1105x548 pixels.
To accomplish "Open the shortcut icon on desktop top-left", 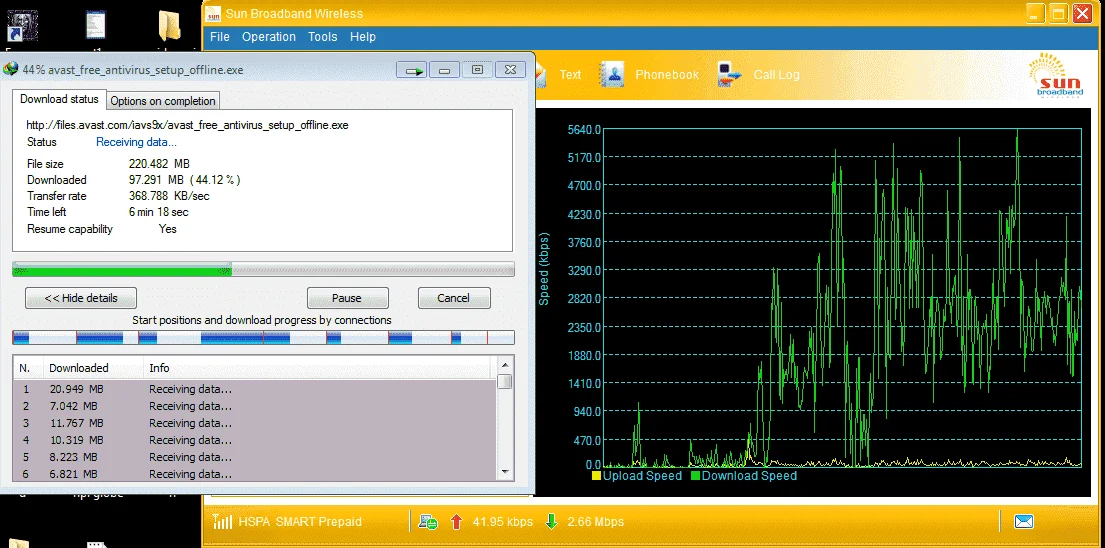I will coord(22,26).
